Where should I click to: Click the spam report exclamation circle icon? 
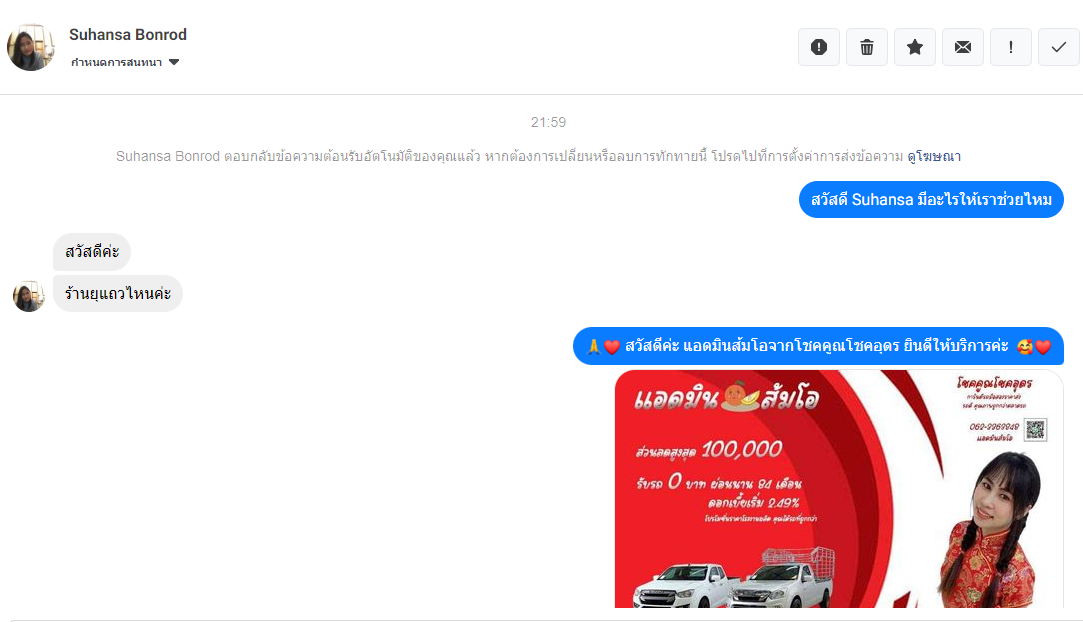click(x=818, y=47)
